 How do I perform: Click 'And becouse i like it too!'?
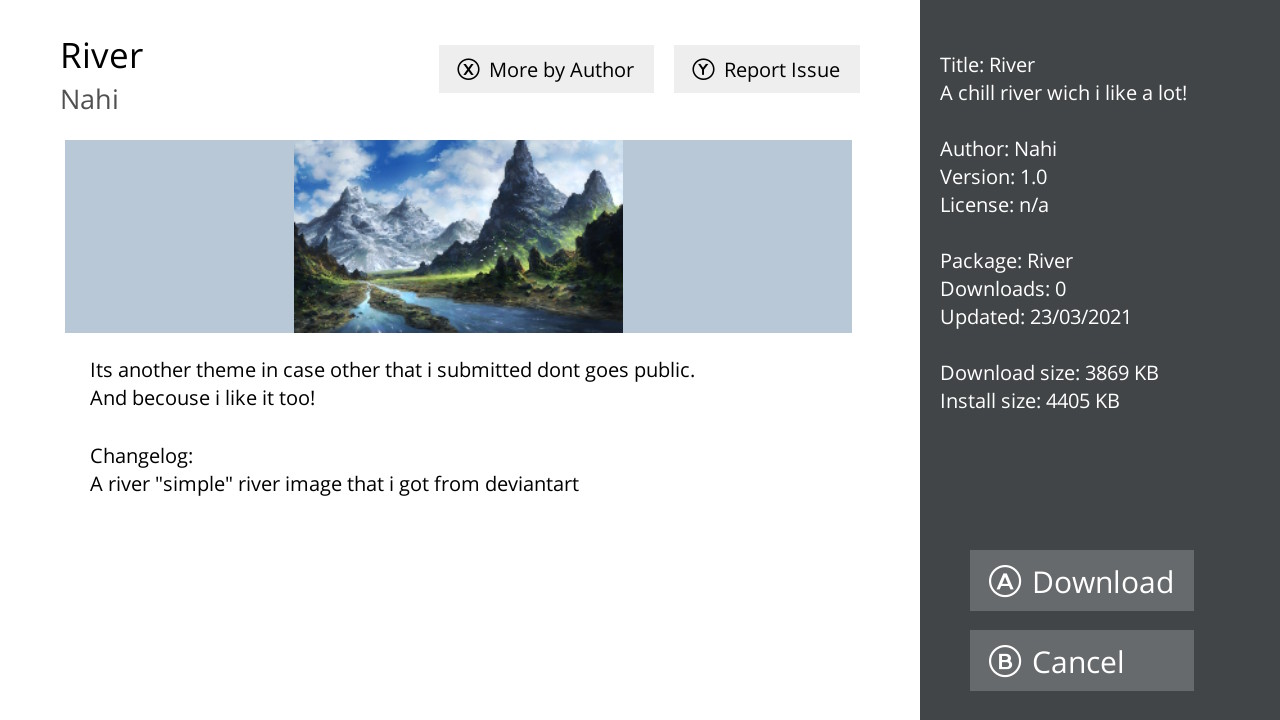[x=202, y=398]
